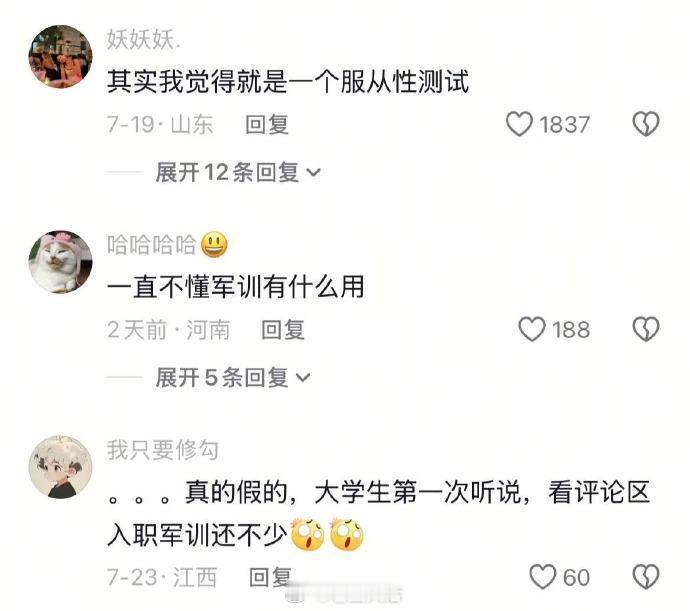Open 我只要修勾 cartoon avatar
The height and width of the screenshot is (611, 690).
(61, 467)
